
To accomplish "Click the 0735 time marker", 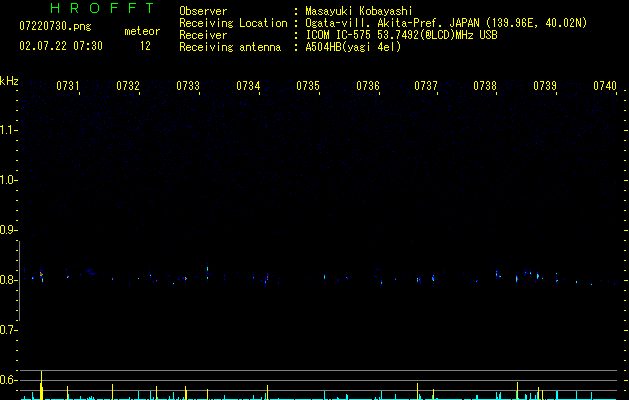I will (x=308, y=86).
